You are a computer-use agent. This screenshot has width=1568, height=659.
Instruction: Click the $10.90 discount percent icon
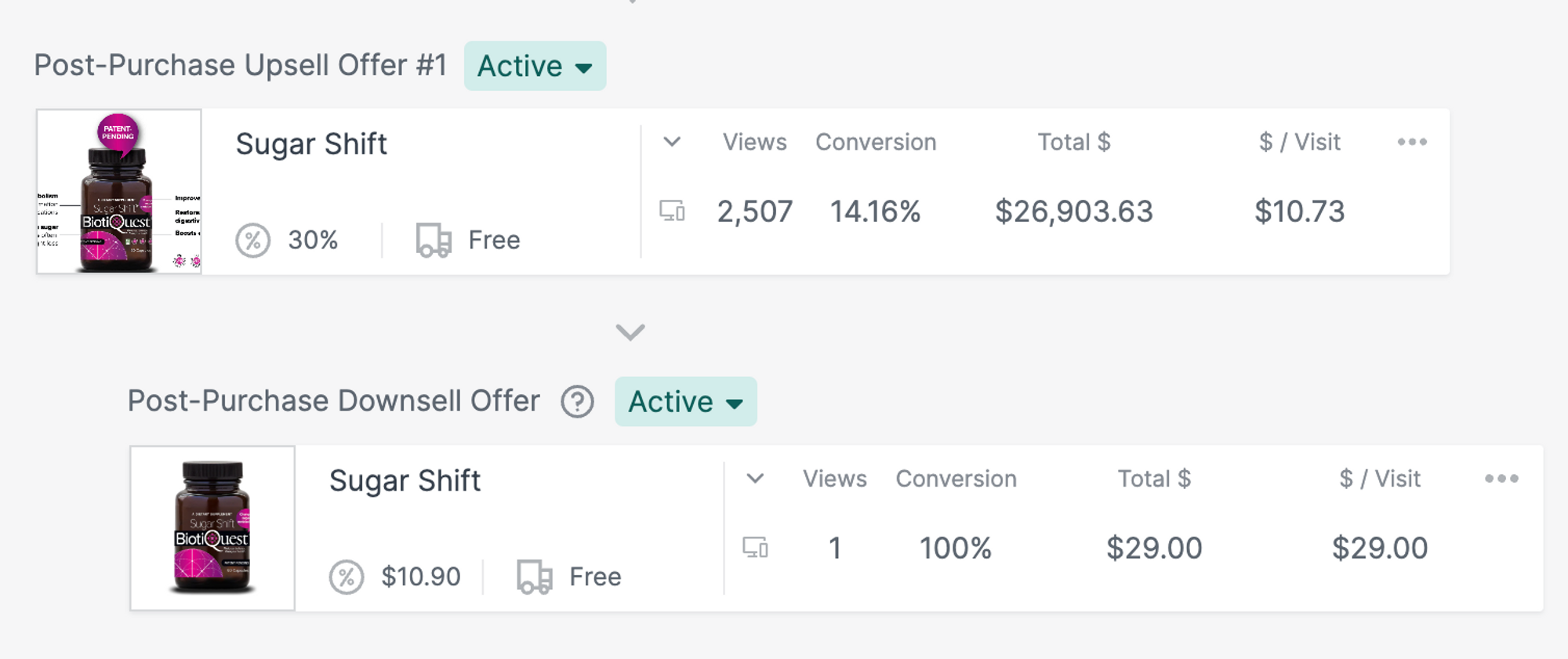click(x=347, y=577)
